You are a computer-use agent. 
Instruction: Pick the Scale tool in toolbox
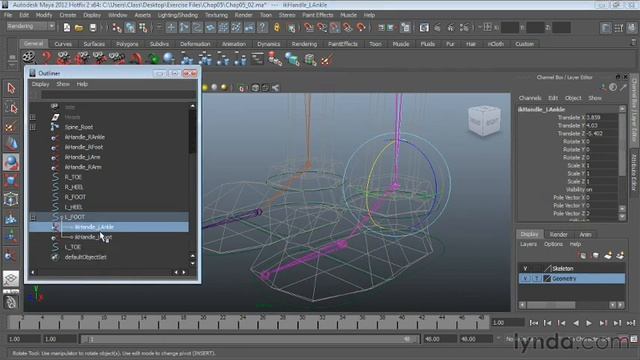pyautogui.click(x=11, y=180)
